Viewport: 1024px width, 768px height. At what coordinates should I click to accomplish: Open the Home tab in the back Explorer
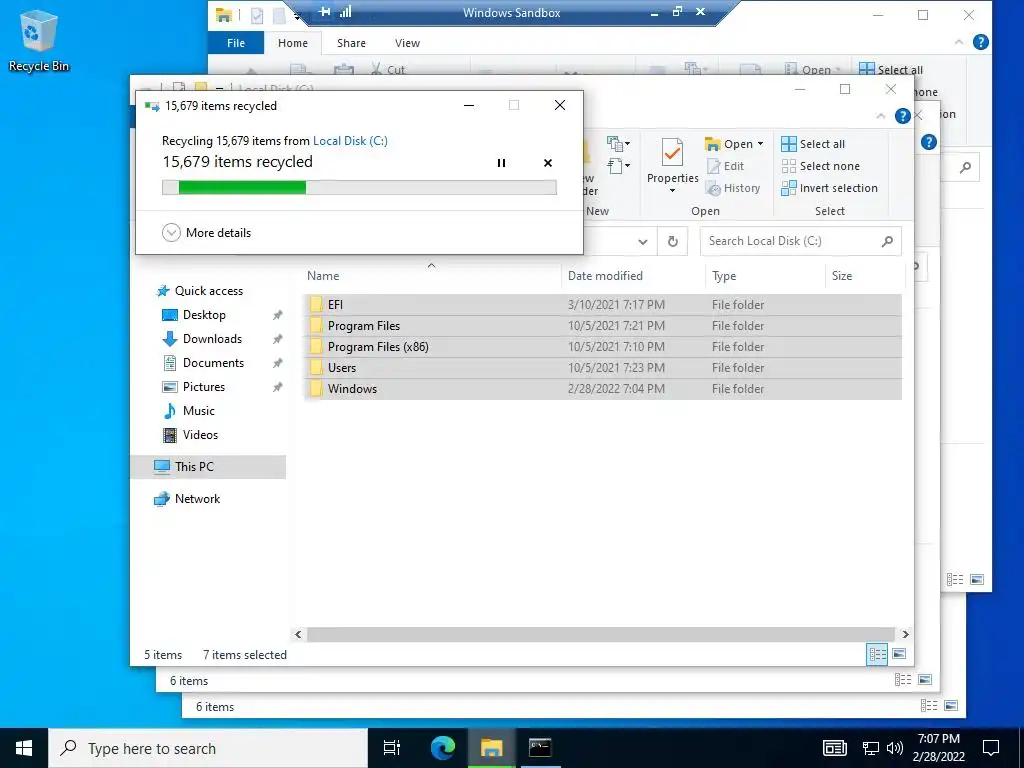293,43
